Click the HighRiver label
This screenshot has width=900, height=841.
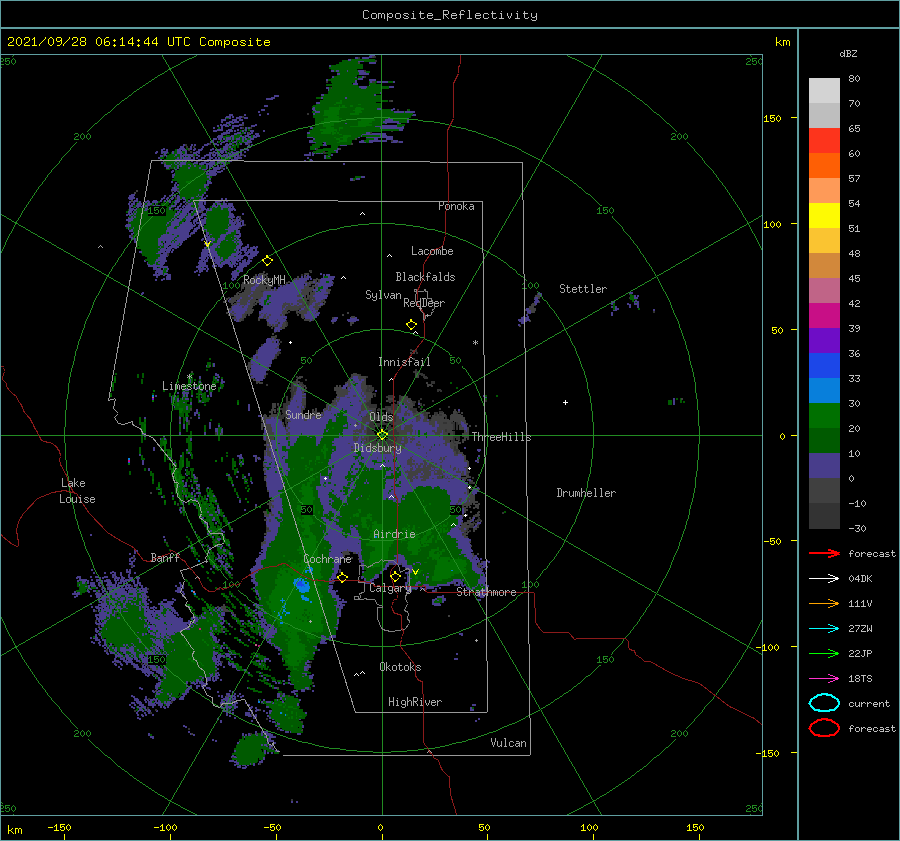click(415, 702)
